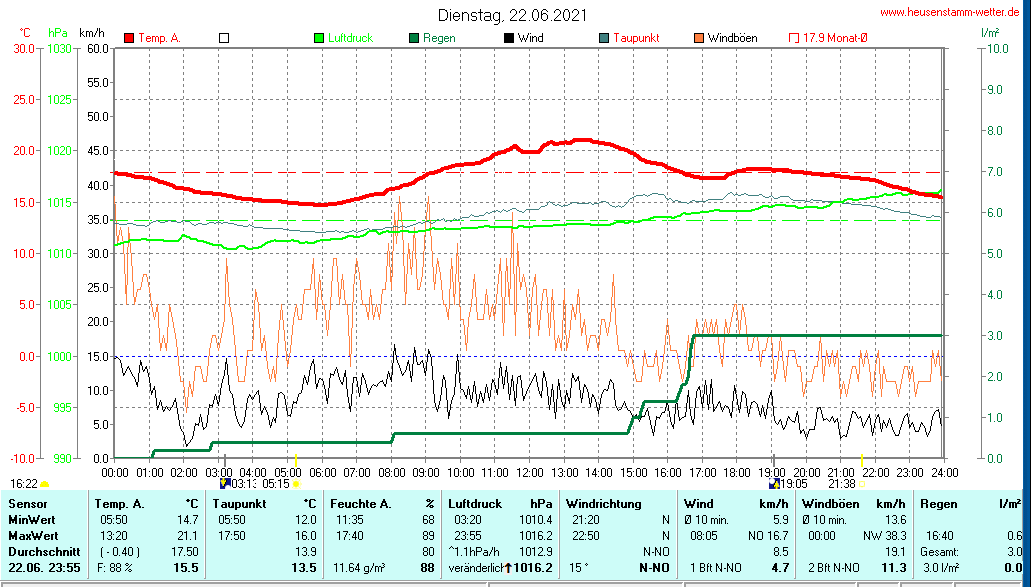The width and height of the screenshot is (1034, 587).
Task: Click the 17.9 Monat-Ø legend label
Action: [835, 38]
